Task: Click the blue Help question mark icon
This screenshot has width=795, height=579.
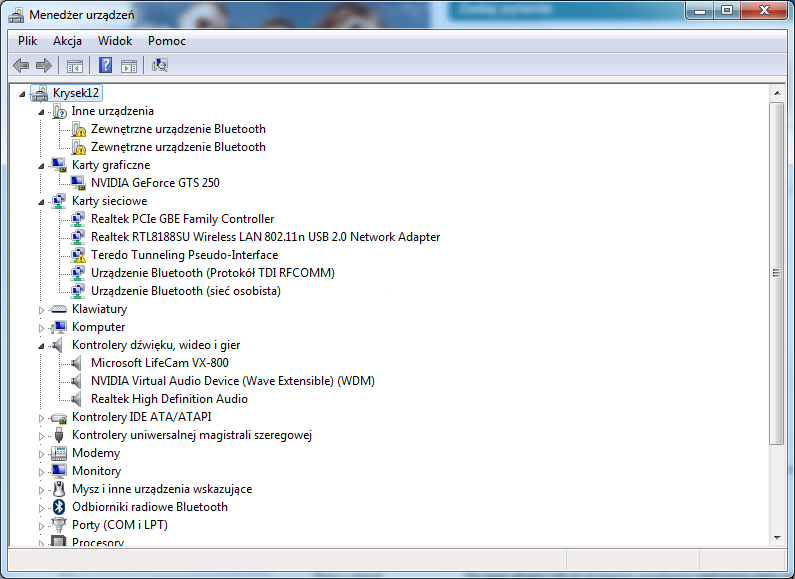Action: point(105,65)
